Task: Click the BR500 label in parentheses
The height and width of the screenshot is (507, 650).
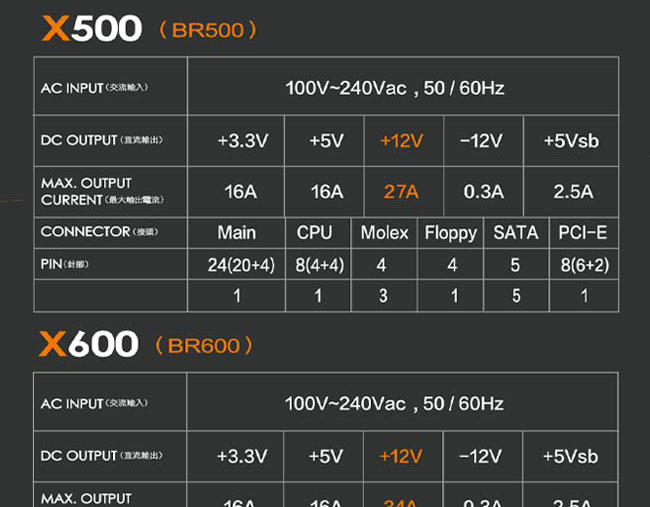Action: coord(208,30)
